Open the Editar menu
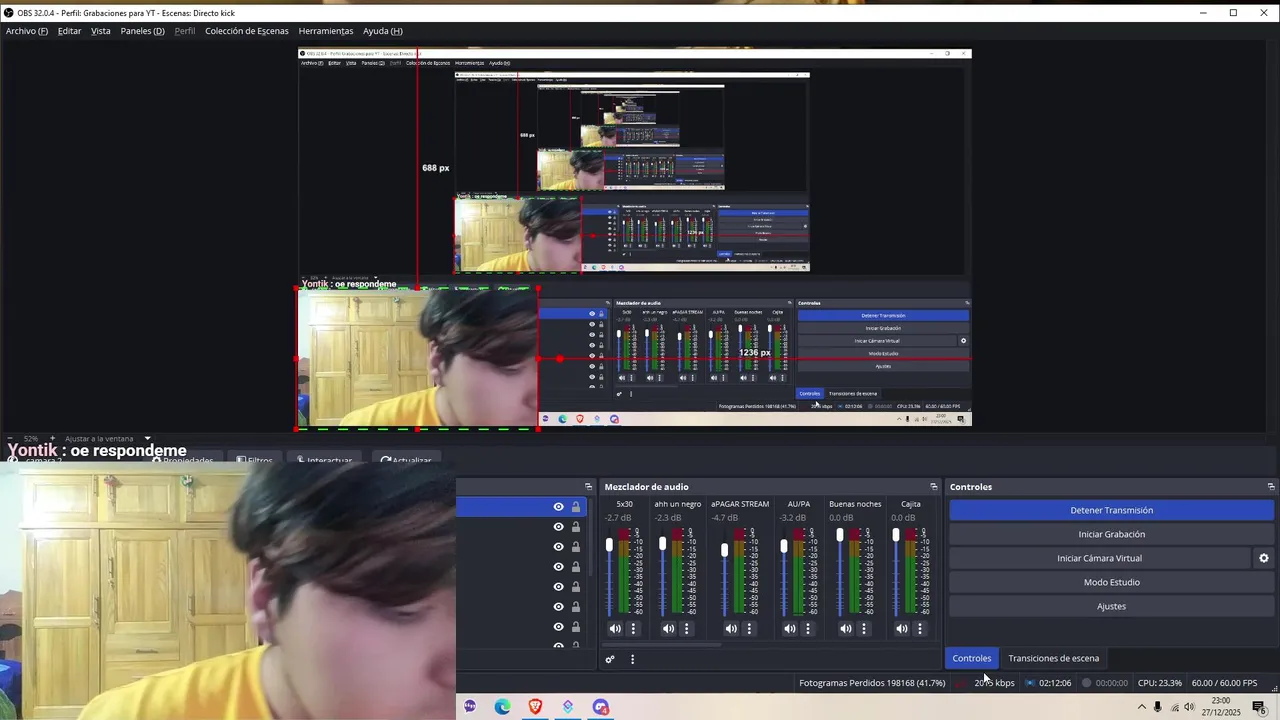The width and height of the screenshot is (1280, 720). 69,31
